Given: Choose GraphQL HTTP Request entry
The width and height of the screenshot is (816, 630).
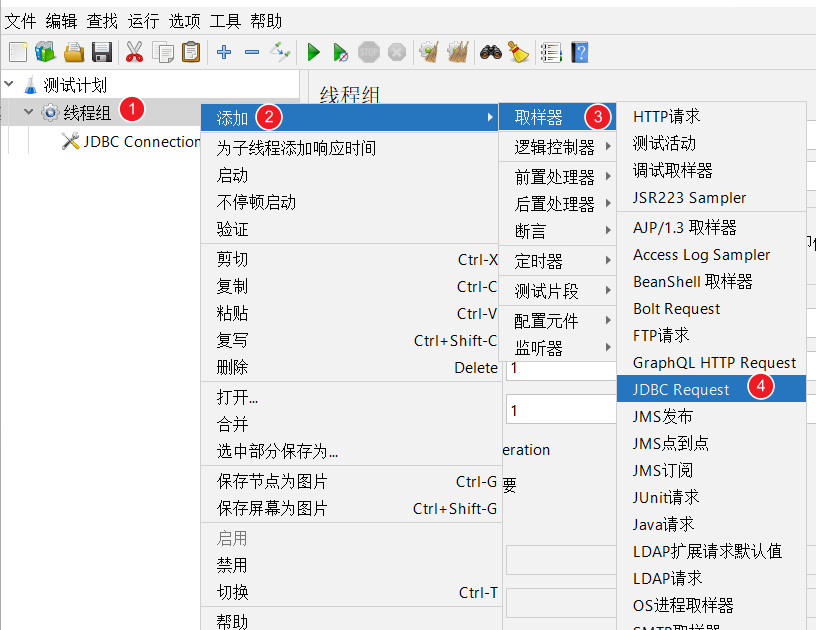Looking at the screenshot, I should [x=711, y=362].
